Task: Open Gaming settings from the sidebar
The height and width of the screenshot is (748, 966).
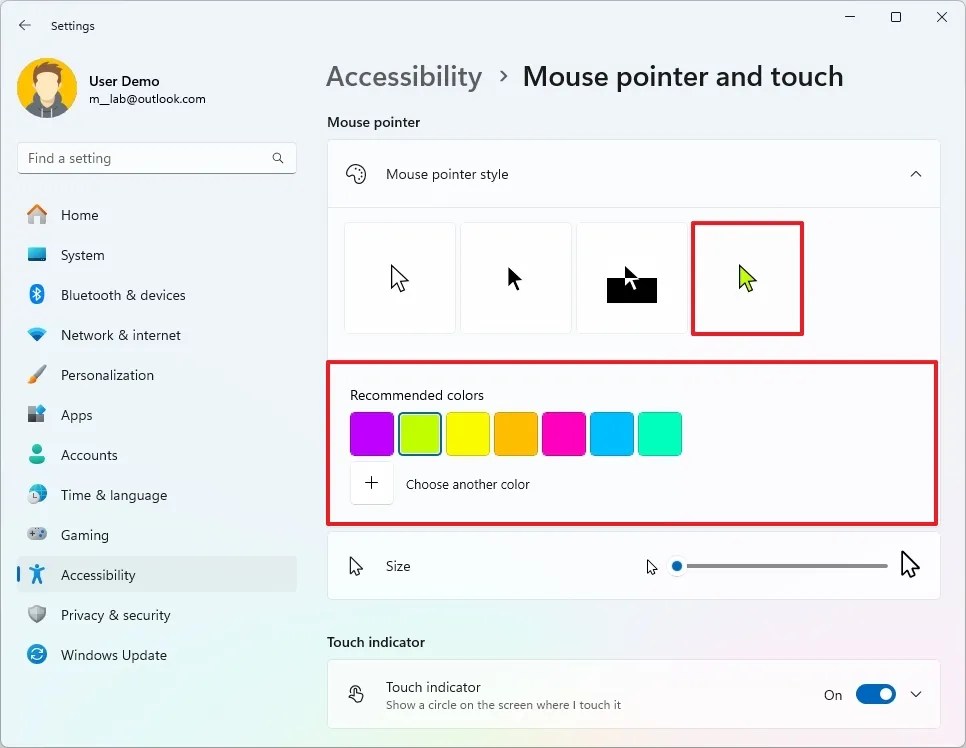Action: (x=38, y=535)
